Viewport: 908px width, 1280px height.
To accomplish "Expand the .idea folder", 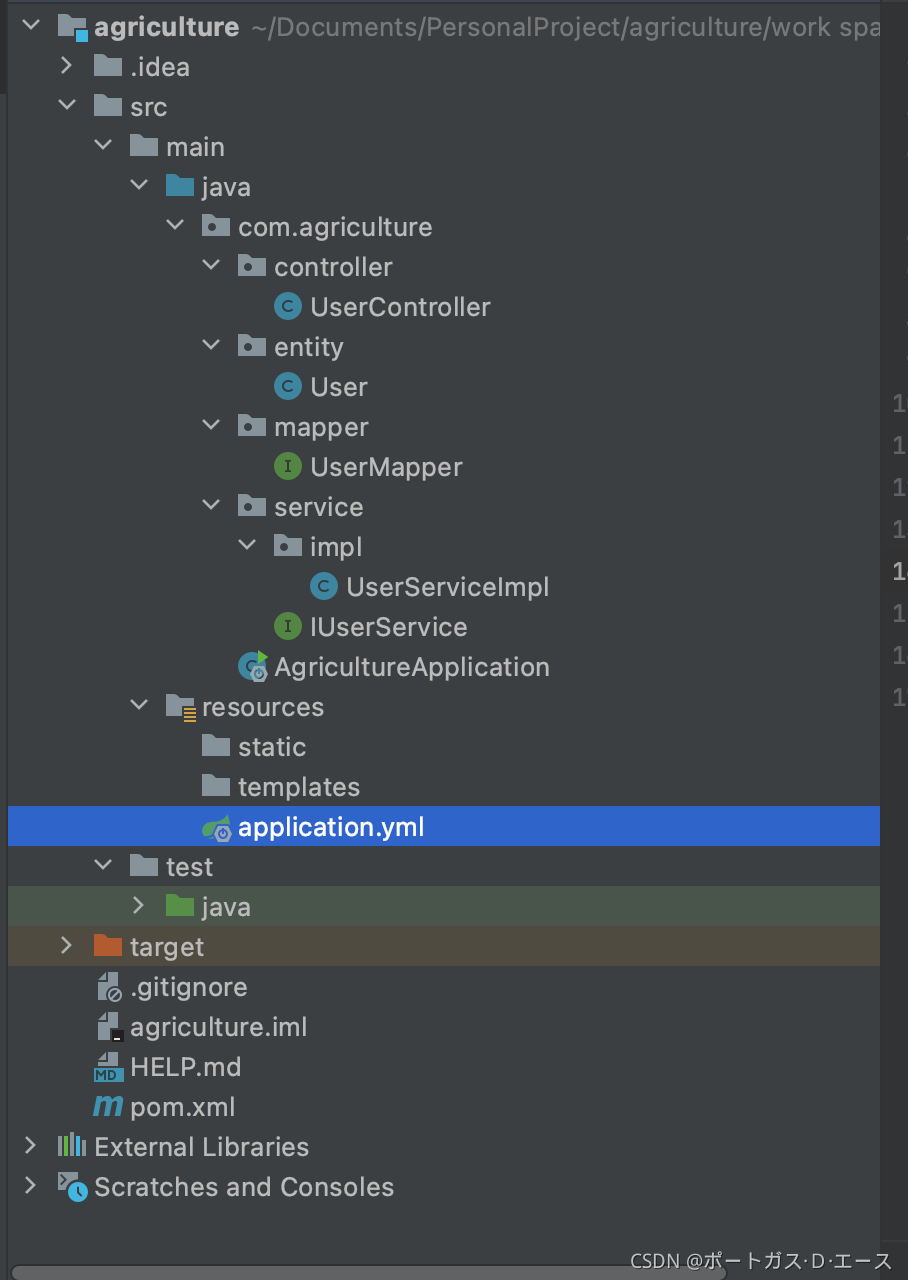I will tap(66, 66).
